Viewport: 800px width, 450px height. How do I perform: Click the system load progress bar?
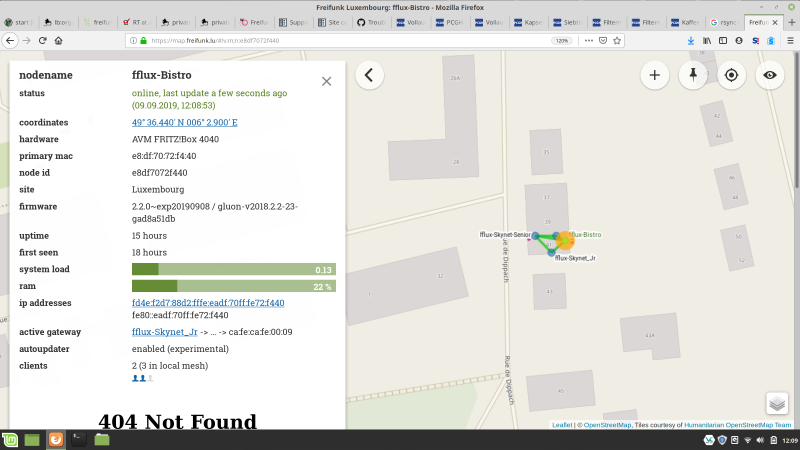(233, 270)
